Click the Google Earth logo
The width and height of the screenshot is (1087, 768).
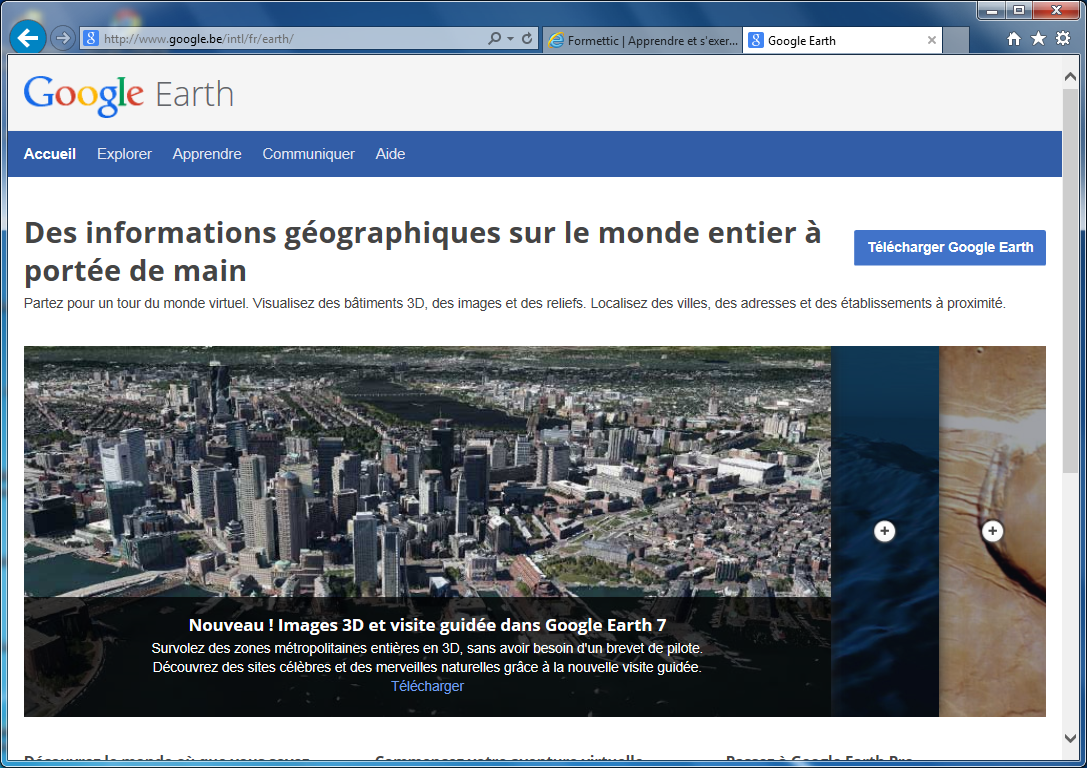129,95
